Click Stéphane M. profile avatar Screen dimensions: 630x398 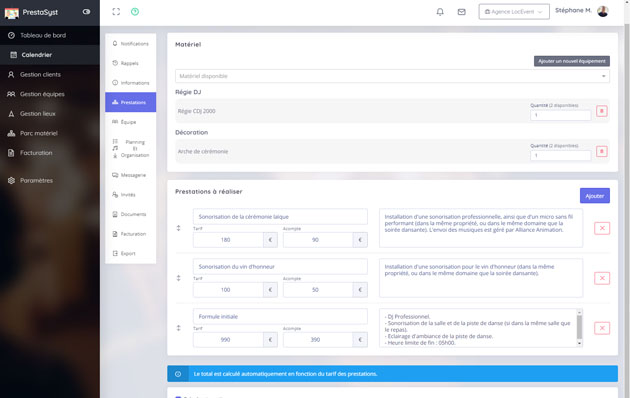point(602,11)
